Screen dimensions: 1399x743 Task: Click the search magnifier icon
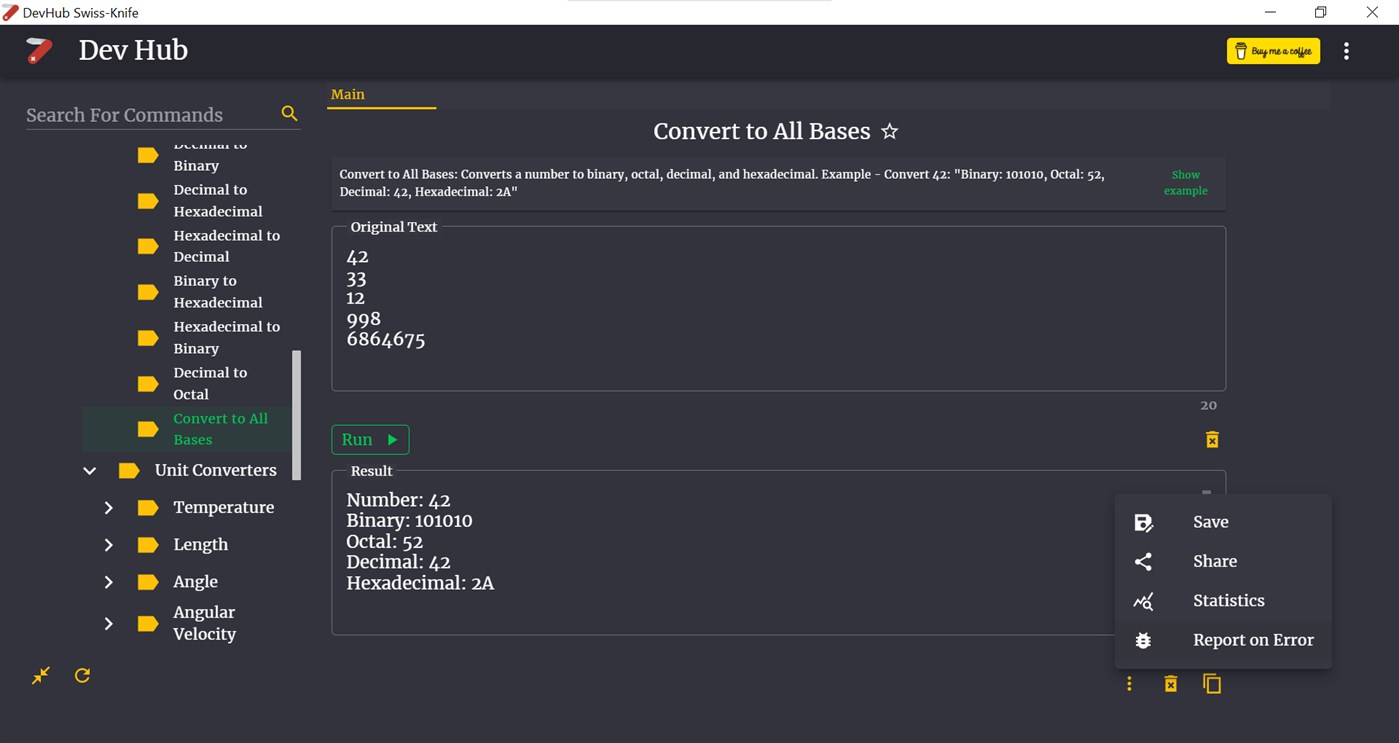tap(289, 114)
